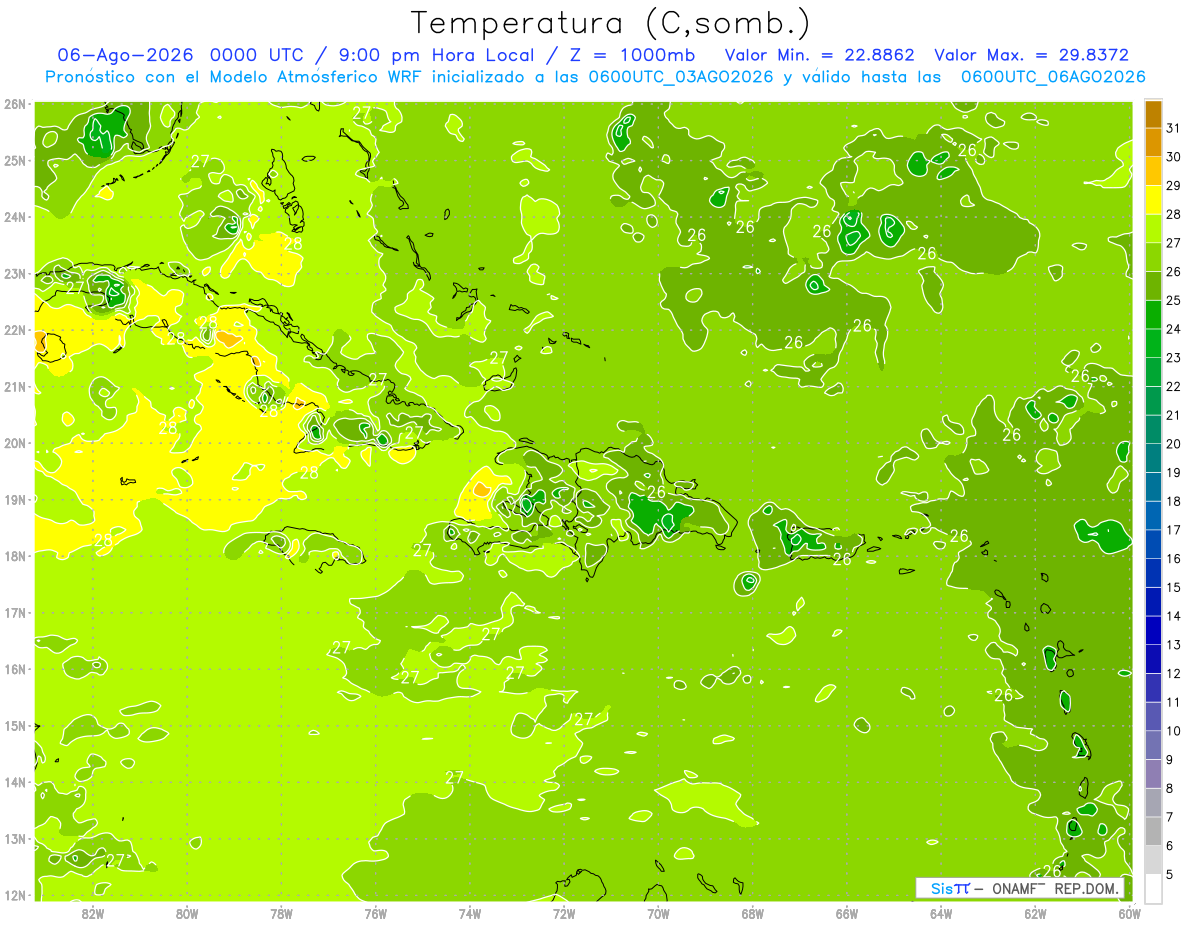Click the 62W longitude axis label
This screenshot has height=927, width=1200.
pyautogui.click(x=1035, y=913)
